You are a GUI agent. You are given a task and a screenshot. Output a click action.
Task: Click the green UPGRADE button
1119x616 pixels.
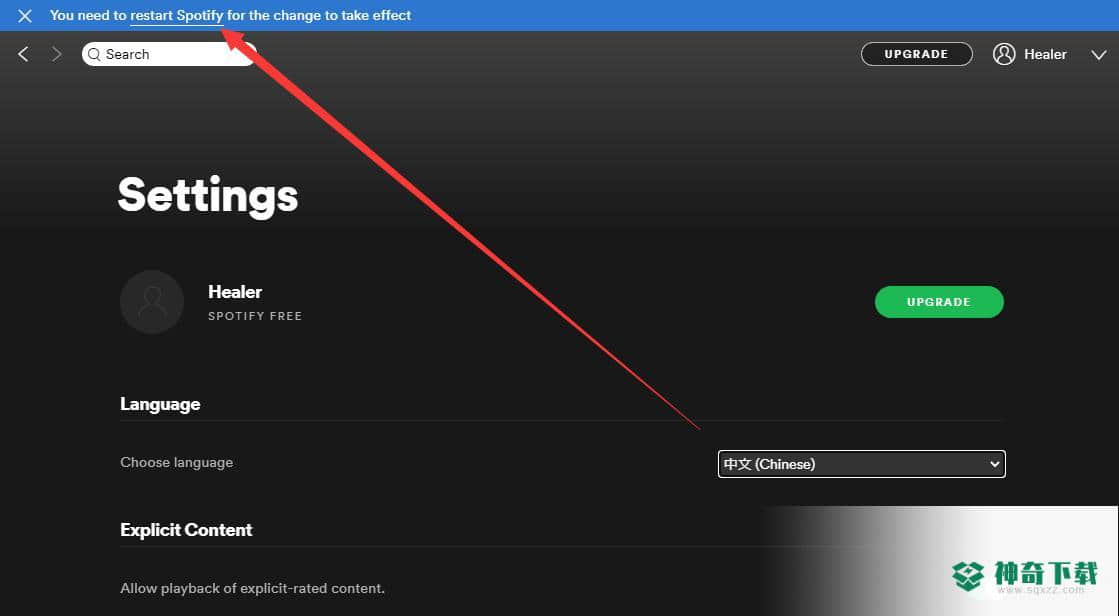pyautogui.click(x=939, y=302)
